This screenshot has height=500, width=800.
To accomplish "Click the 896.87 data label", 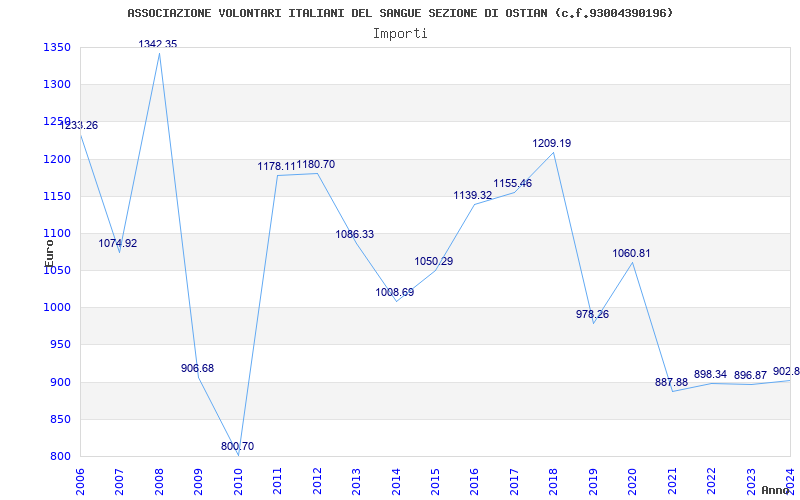I will [751, 376].
